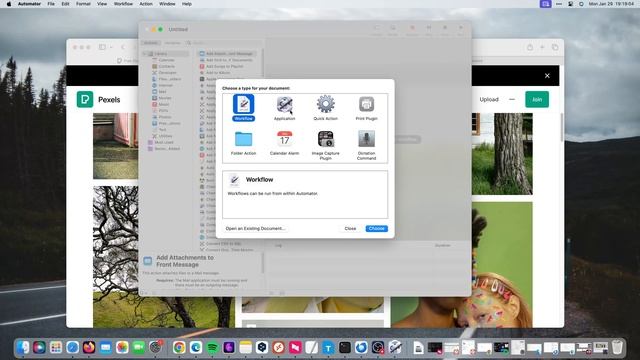Open Microsoft Edge from the Dock
Image resolution: width=640 pixels, height=360 pixels.
point(196,347)
